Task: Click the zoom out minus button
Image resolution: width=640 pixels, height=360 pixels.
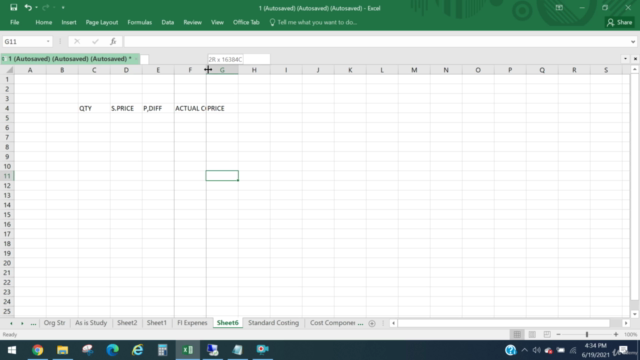Action: coord(558,335)
